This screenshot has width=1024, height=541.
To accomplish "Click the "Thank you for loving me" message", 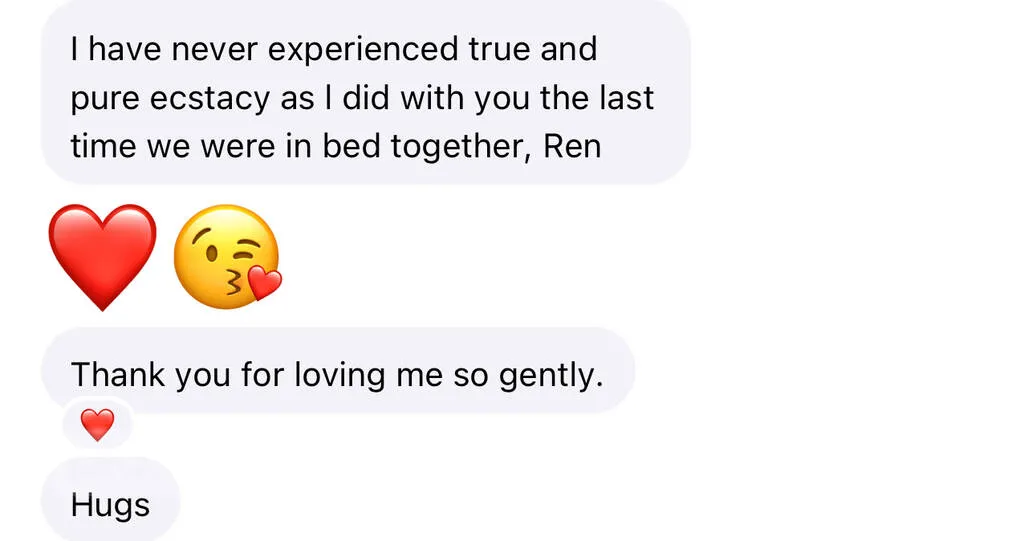I will tap(337, 374).
